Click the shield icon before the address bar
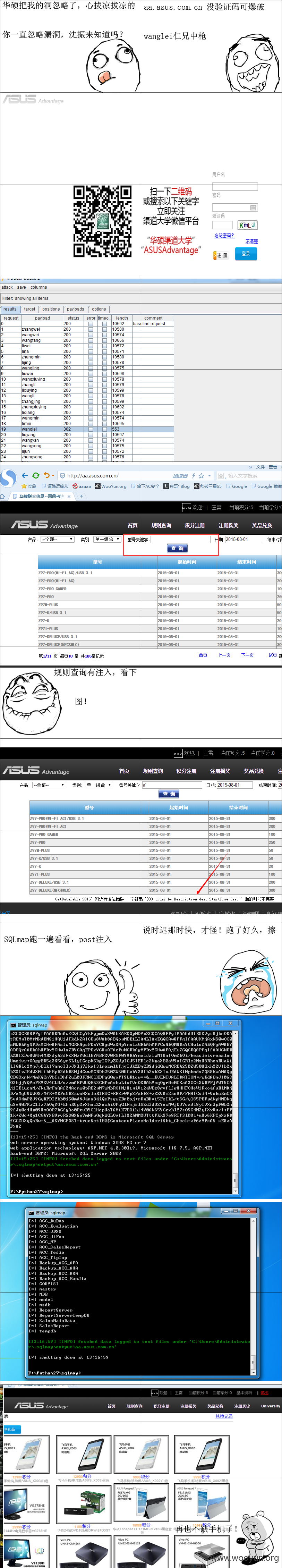This screenshot has height=1568, width=282. click(x=61, y=475)
